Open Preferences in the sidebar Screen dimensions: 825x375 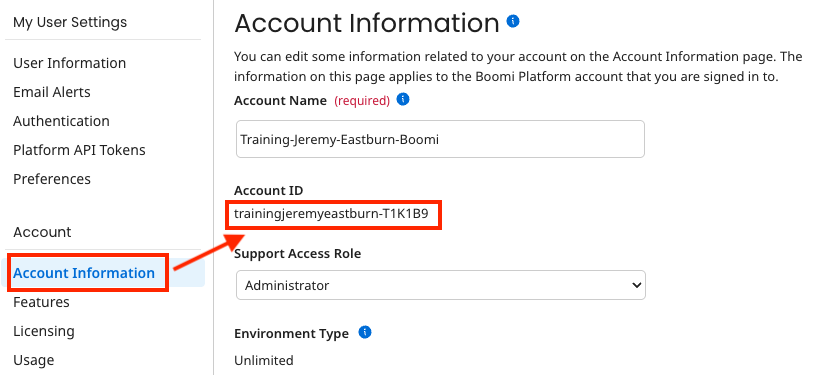[x=52, y=179]
